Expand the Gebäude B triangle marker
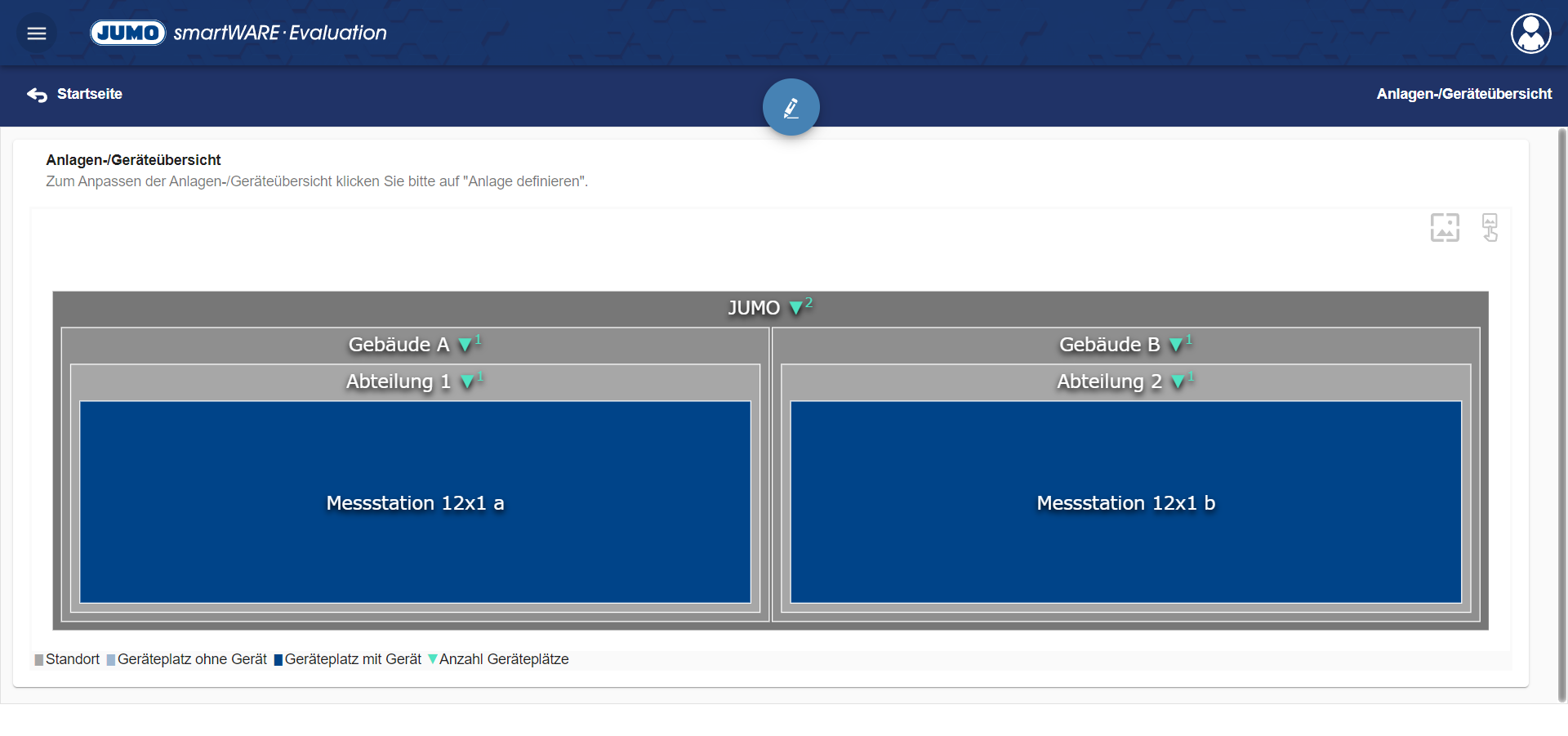Image resolution: width=1568 pixels, height=736 pixels. point(1176,345)
